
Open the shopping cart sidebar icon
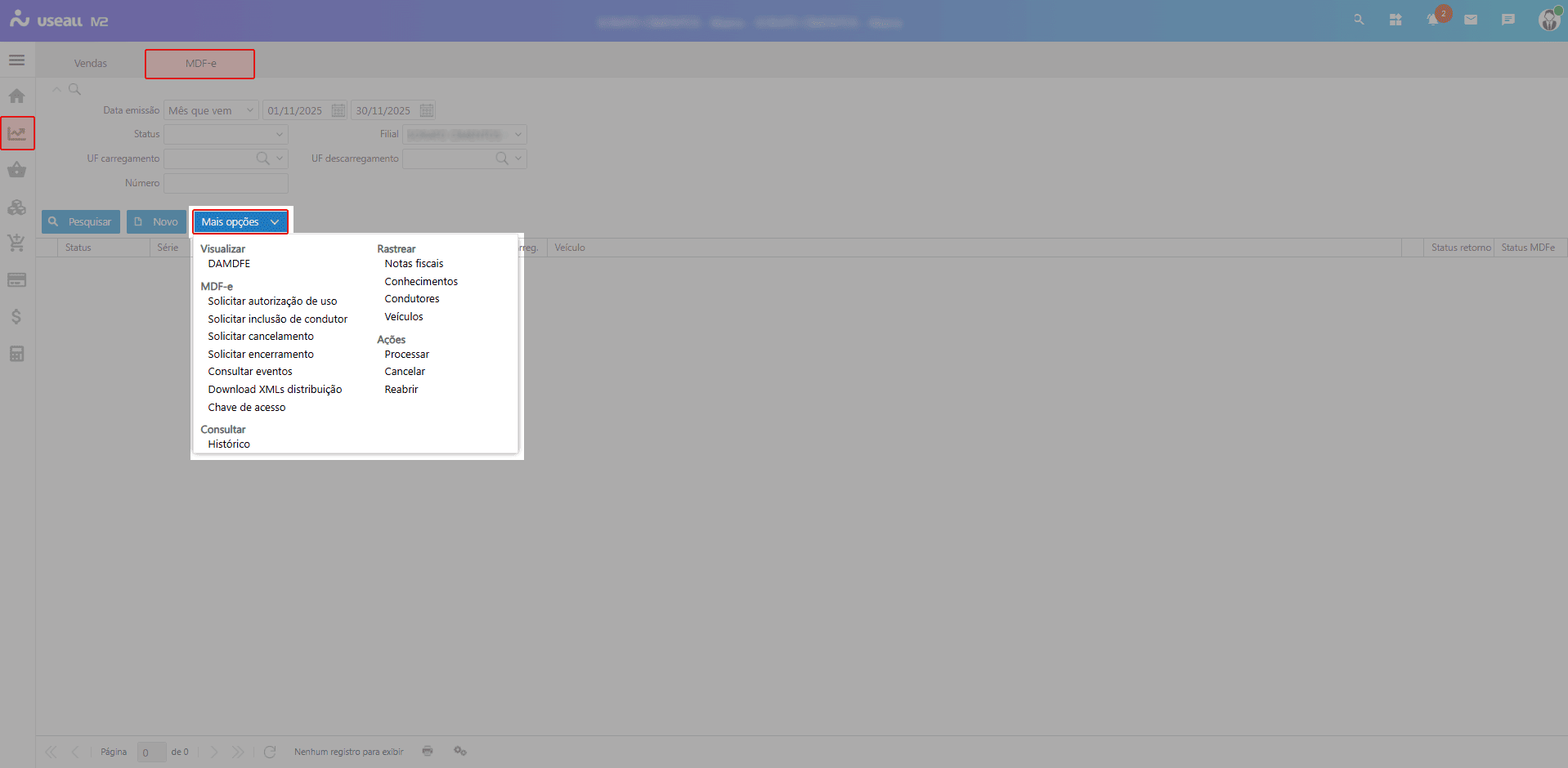16,243
